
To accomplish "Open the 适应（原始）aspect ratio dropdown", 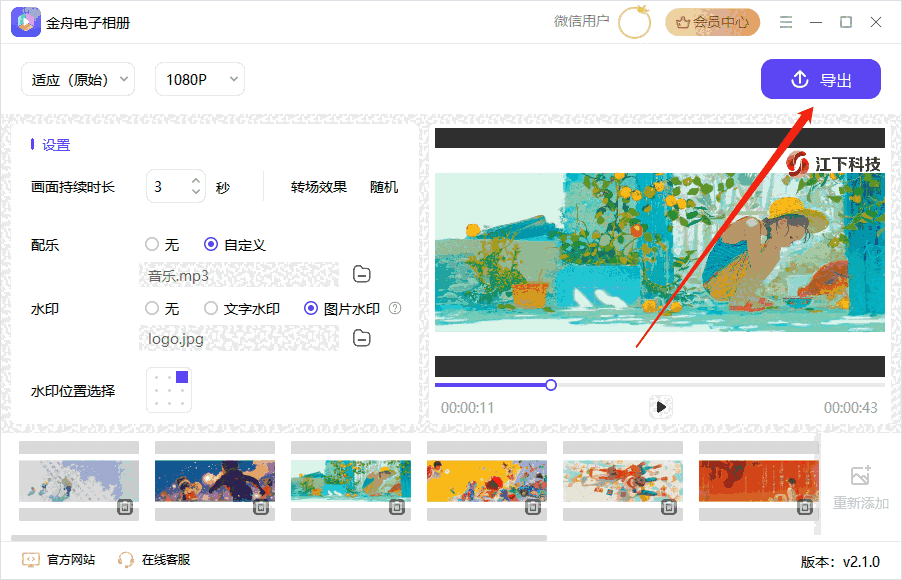I will [78, 78].
